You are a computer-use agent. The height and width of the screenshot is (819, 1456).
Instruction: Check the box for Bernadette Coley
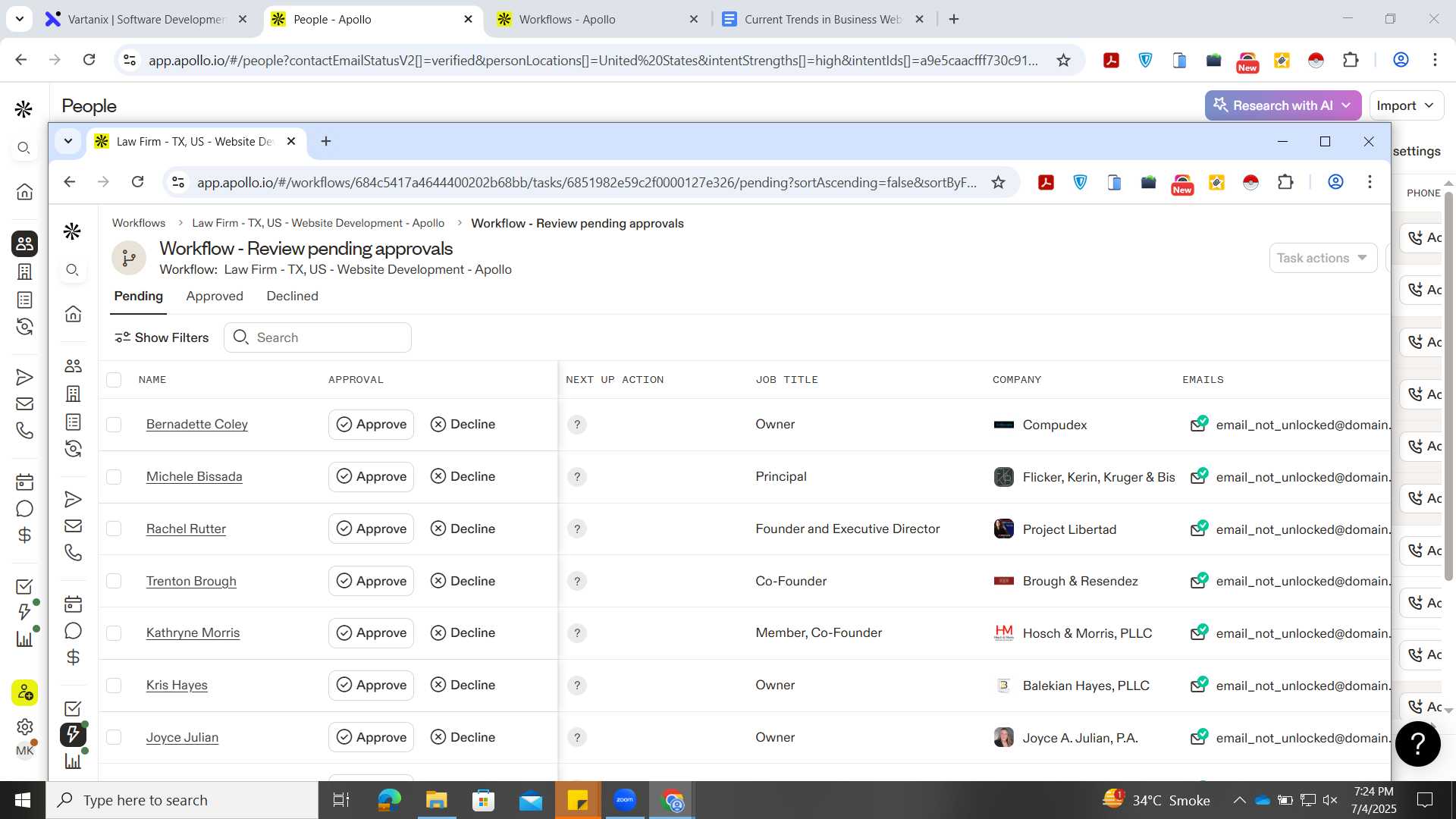(114, 425)
